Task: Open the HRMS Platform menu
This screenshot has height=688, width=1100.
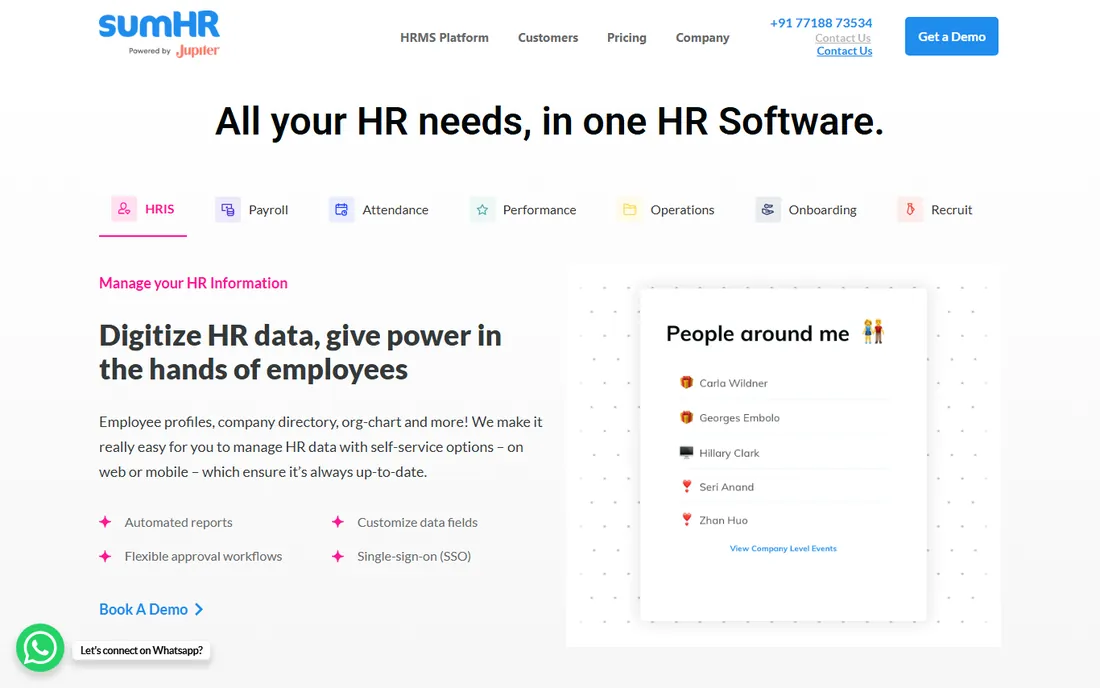Action: click(x=444, y=38)
